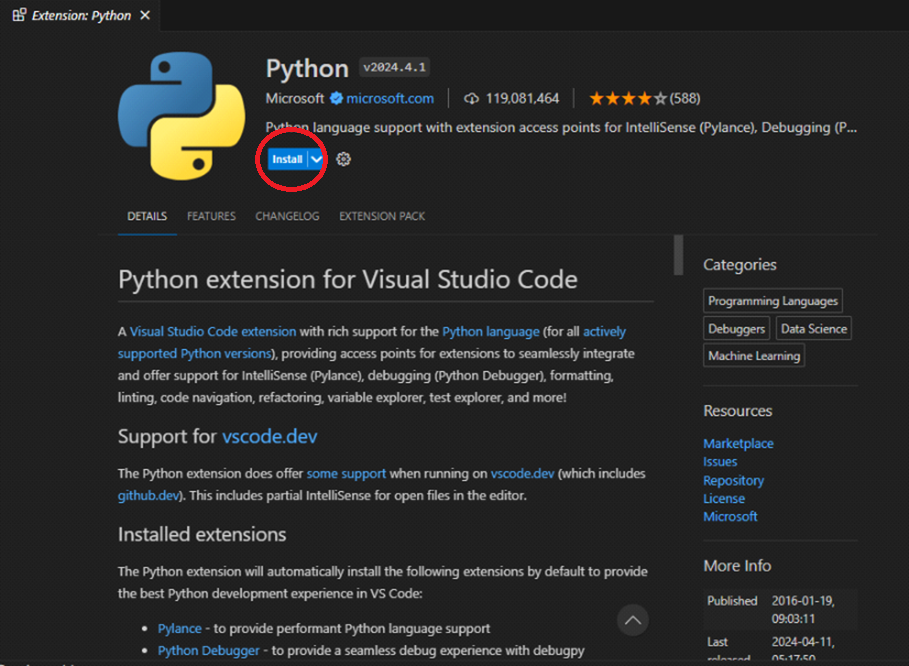Select the Extension Pack tab
909x666 pixels.
coord(381,216)
